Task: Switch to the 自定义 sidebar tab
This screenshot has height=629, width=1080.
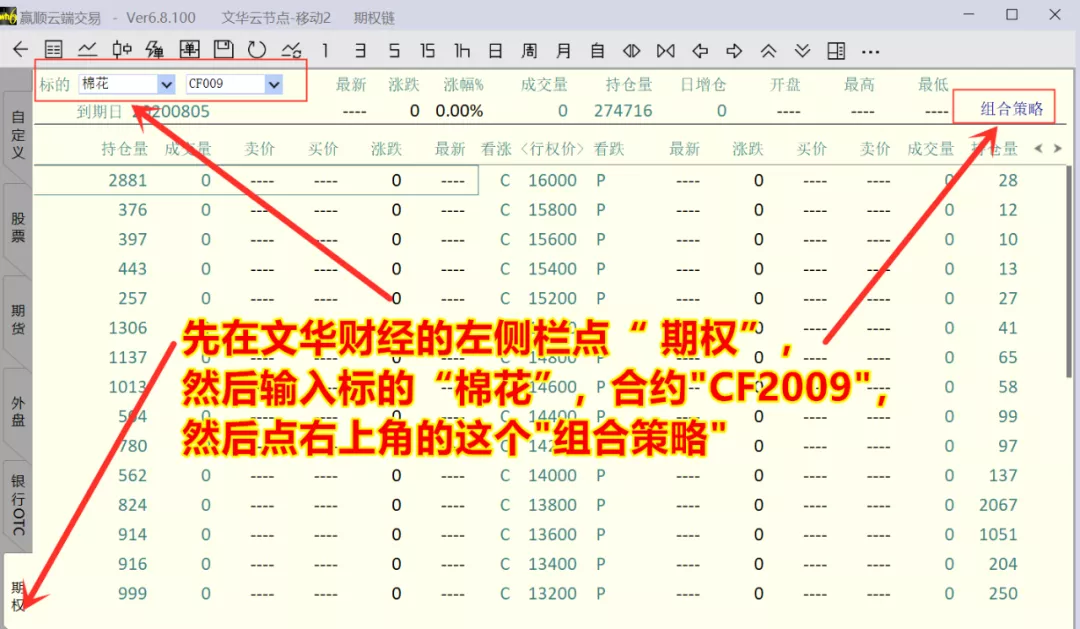Action: click(18, 134)
